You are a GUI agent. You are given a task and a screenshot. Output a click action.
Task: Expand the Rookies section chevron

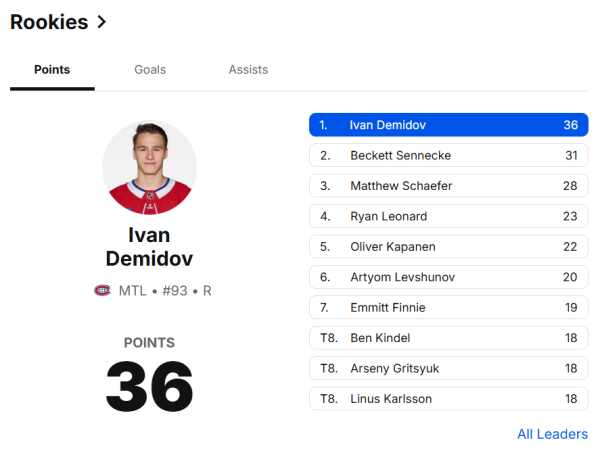tap(102, 22)
